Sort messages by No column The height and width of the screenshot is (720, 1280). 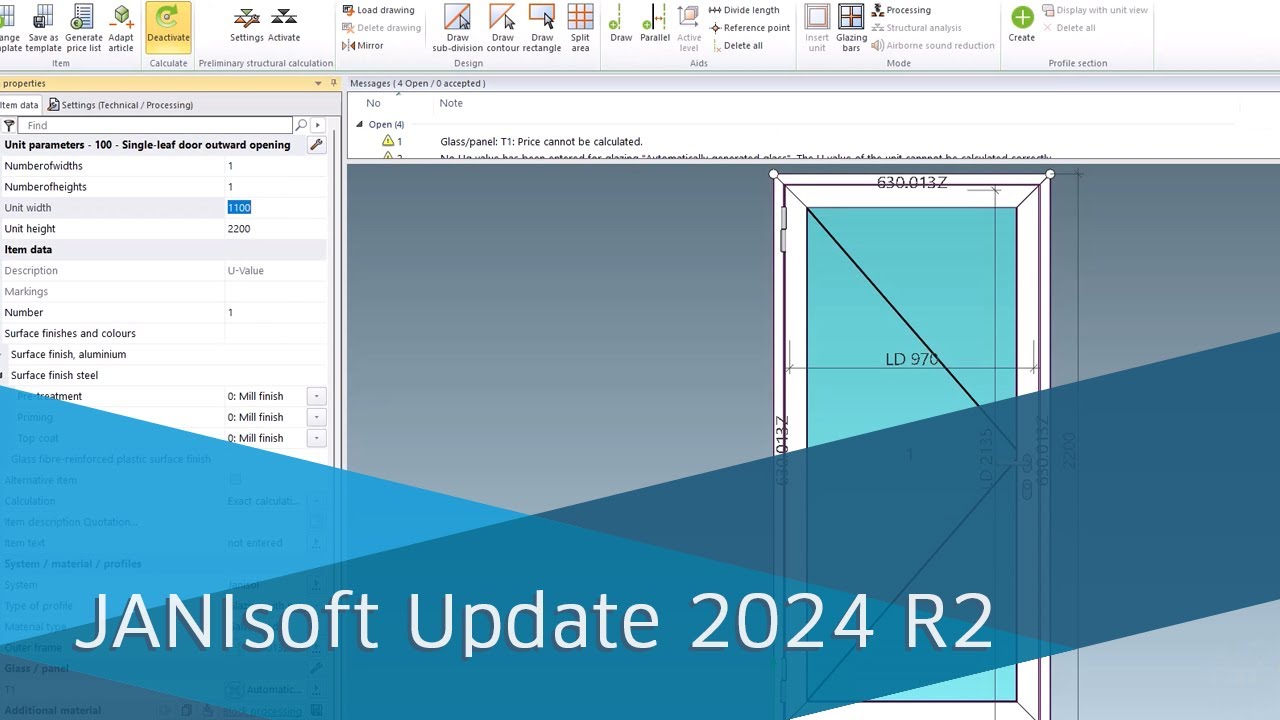(x=373, y=103)
